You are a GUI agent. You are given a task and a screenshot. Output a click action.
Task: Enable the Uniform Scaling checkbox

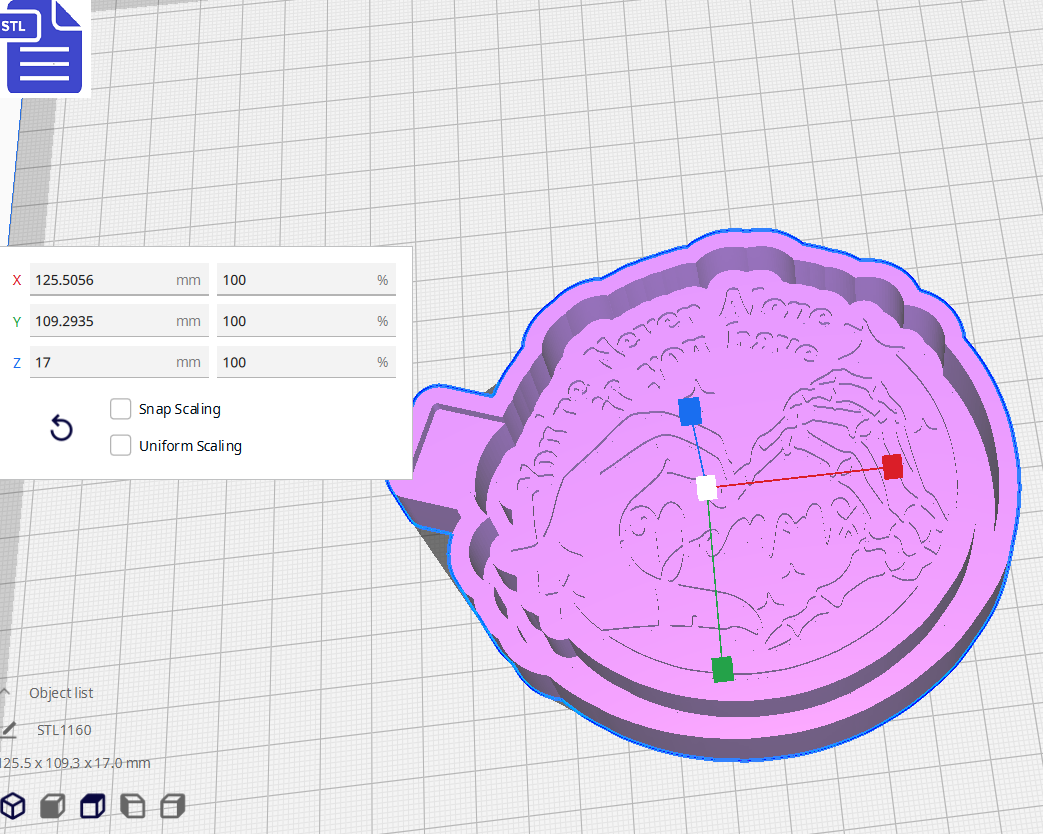(x=120, y=445)
